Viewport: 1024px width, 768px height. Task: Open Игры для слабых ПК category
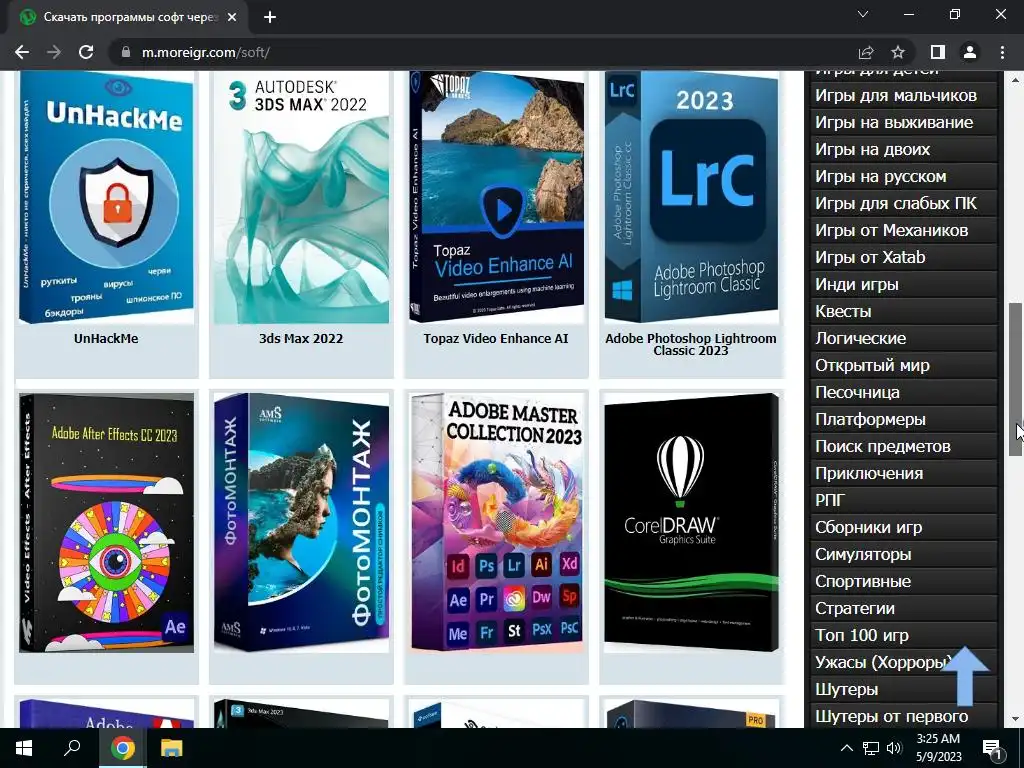[903, 203]
